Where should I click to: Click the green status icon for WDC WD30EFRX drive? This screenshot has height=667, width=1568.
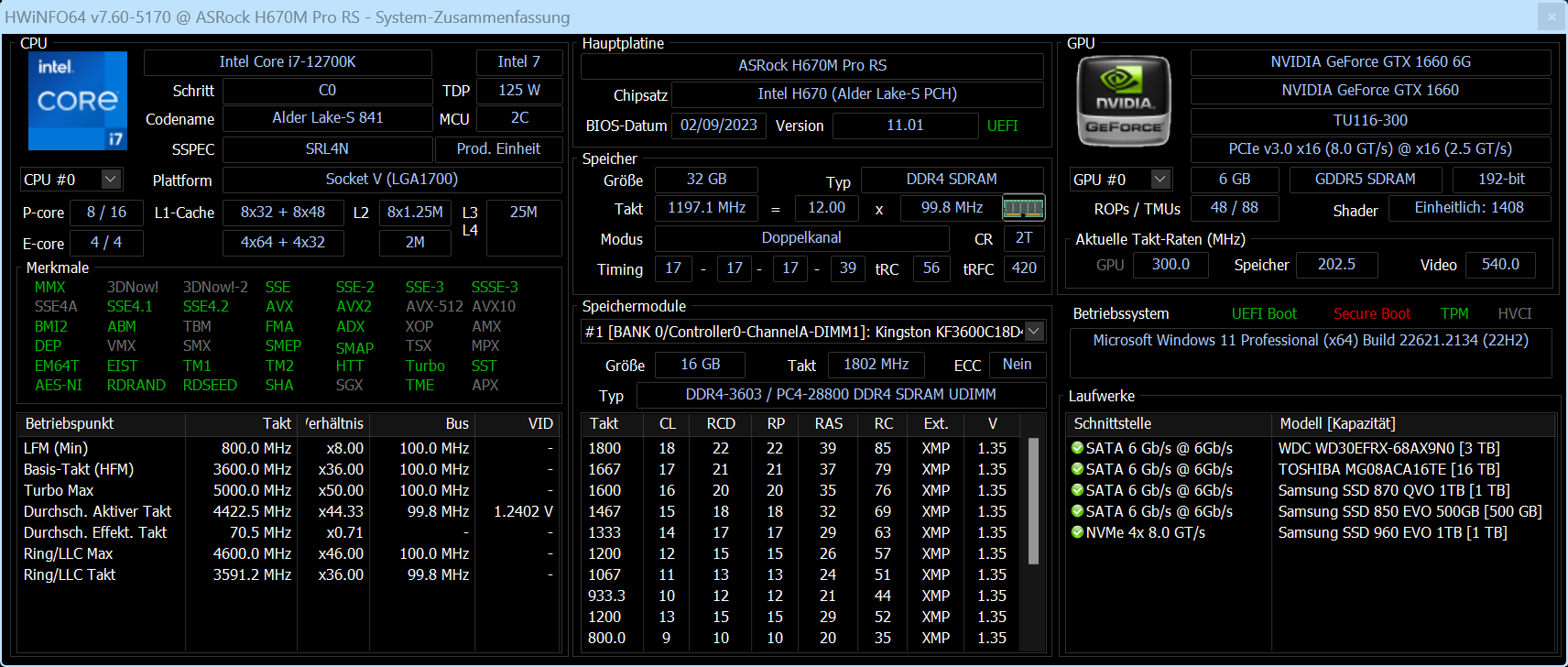pos(1078,448)
